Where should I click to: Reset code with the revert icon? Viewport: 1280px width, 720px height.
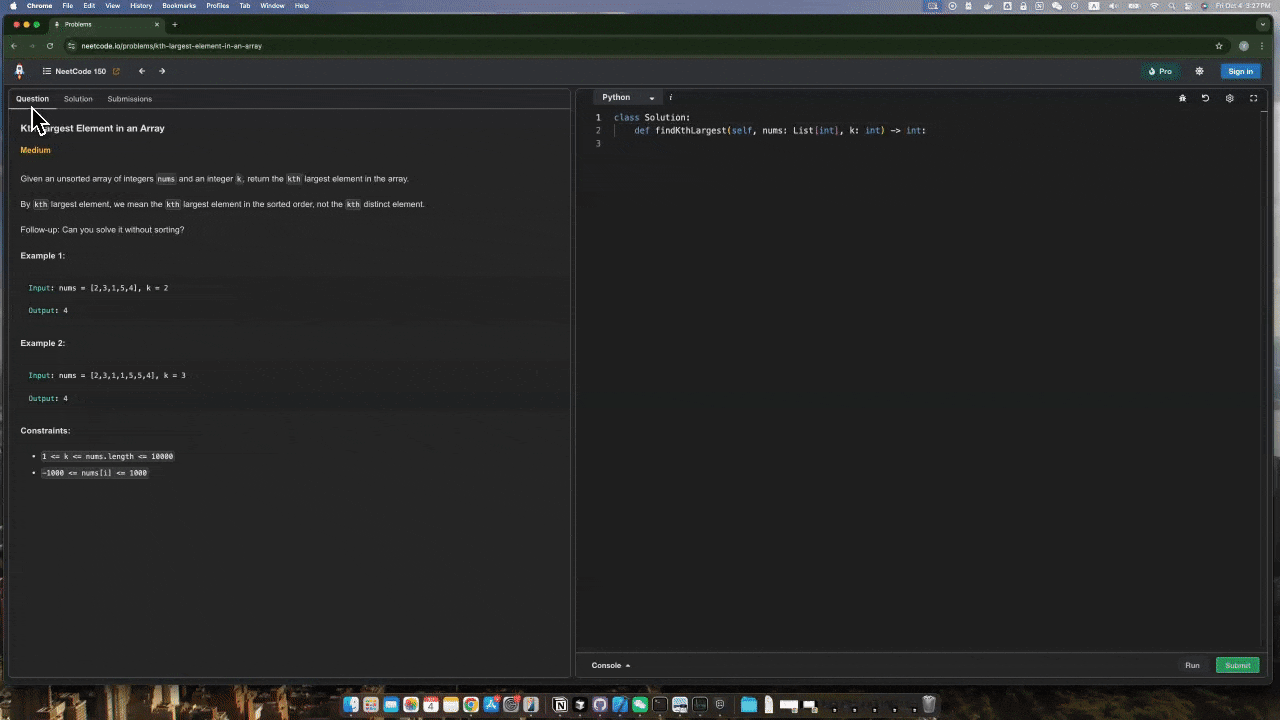[1205, 98]
